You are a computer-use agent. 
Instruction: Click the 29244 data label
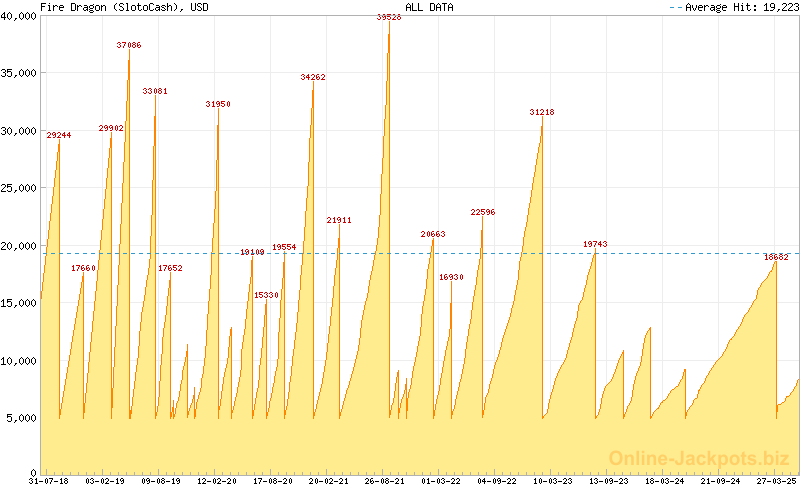[x=59, y=134]
